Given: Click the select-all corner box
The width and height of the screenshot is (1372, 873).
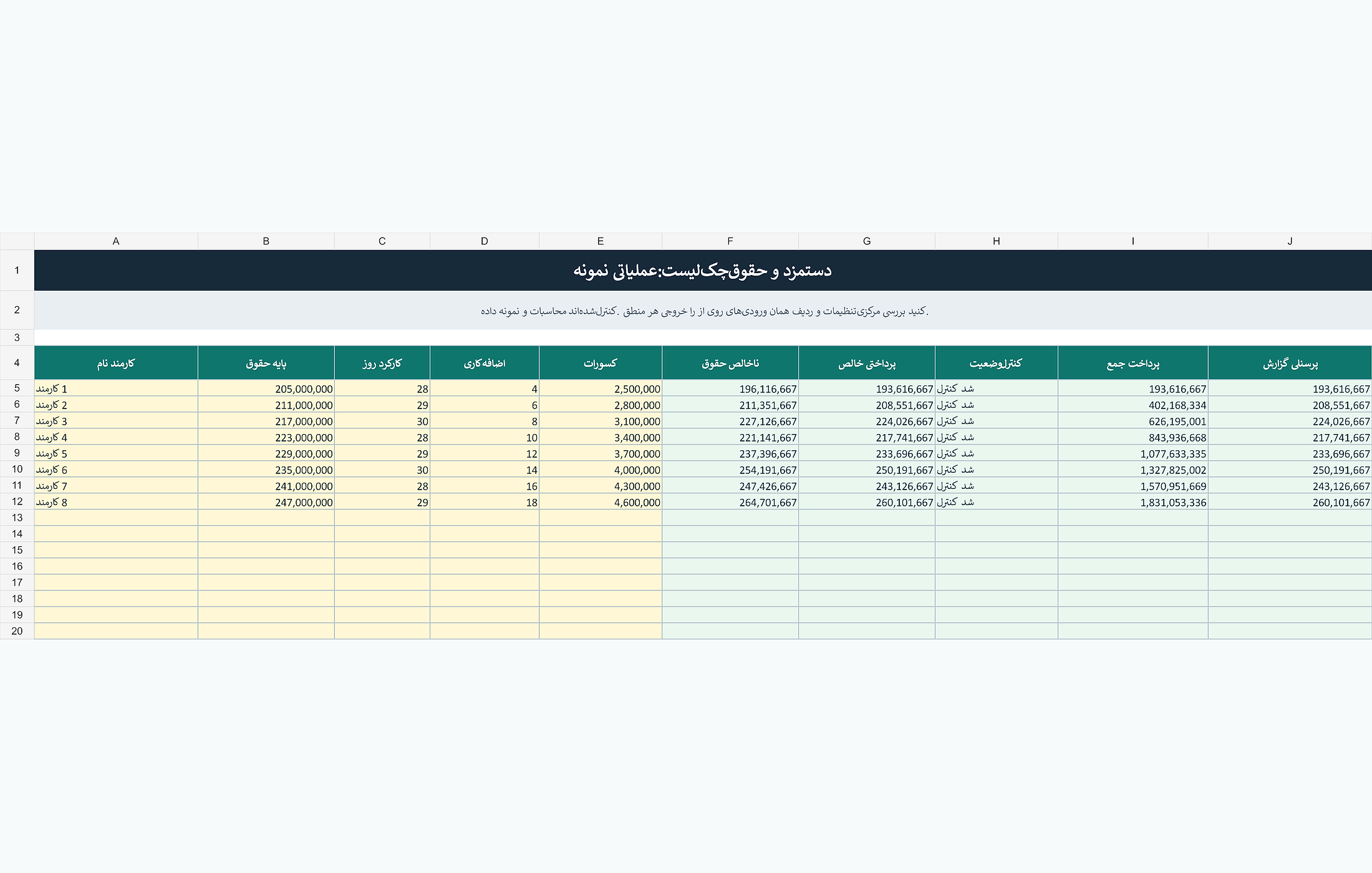Looking at the screenshot, I should coord(17,241).
